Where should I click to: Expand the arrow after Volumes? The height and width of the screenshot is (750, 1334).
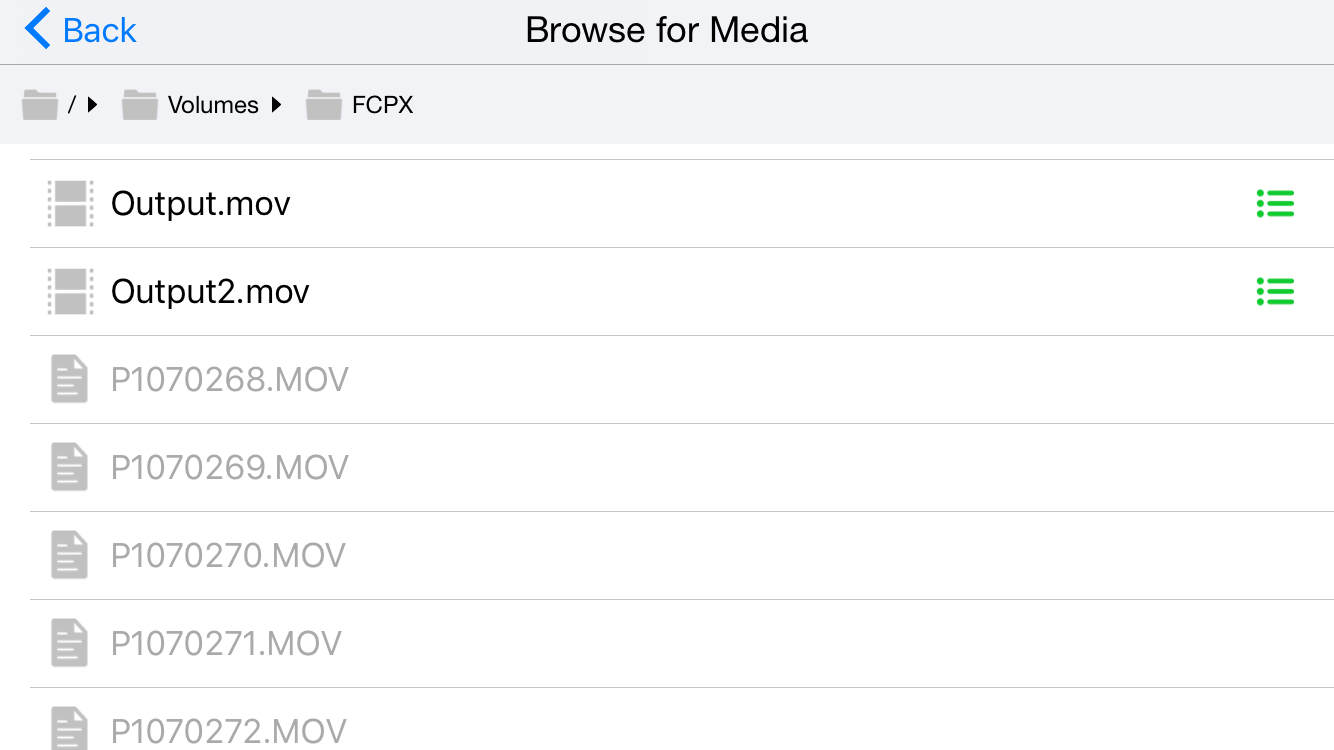277,104
